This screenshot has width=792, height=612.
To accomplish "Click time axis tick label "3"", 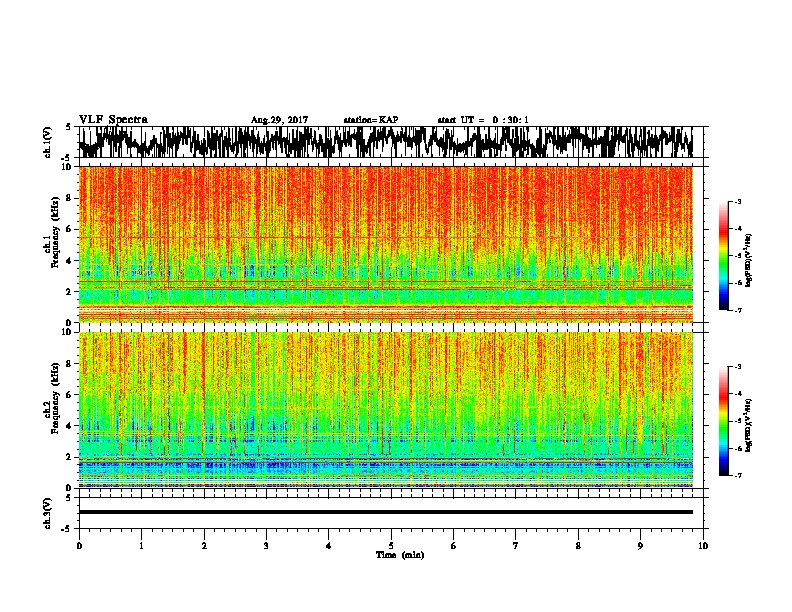I will click(x=266, y=546).
